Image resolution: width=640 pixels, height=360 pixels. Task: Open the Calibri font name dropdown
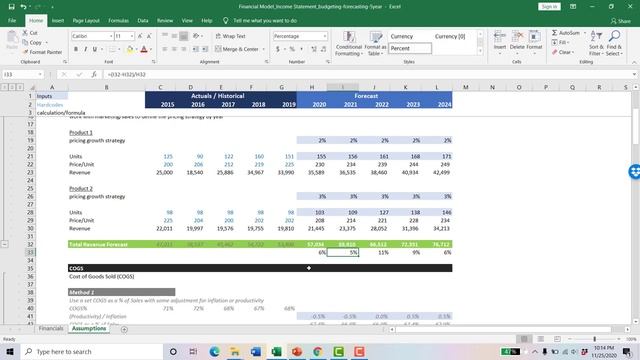[x=111, y=36]
